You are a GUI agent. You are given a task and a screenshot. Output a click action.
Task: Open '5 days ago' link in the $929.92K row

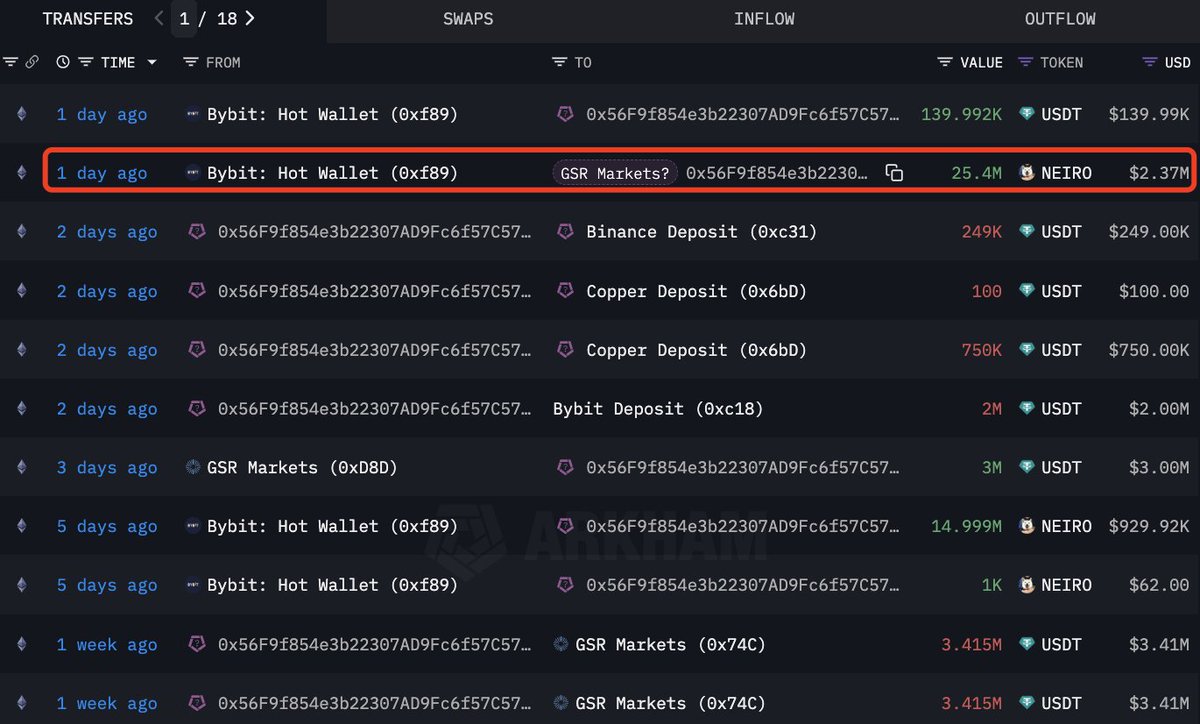tap(107, 526)
